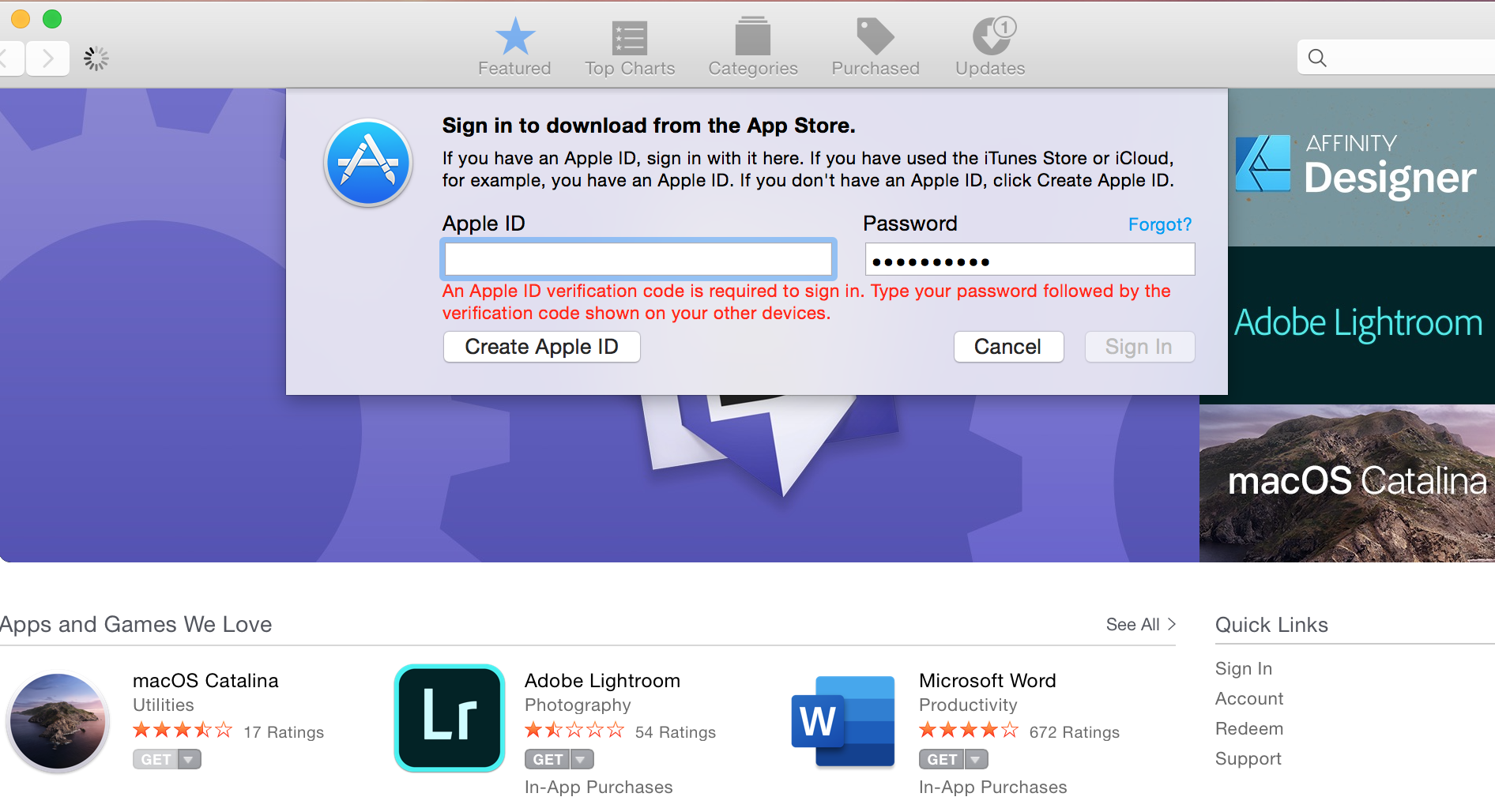Click the search field in the toolbar
The width and height of the screenshot is (1495, 812).
[x=1396, y=58]
